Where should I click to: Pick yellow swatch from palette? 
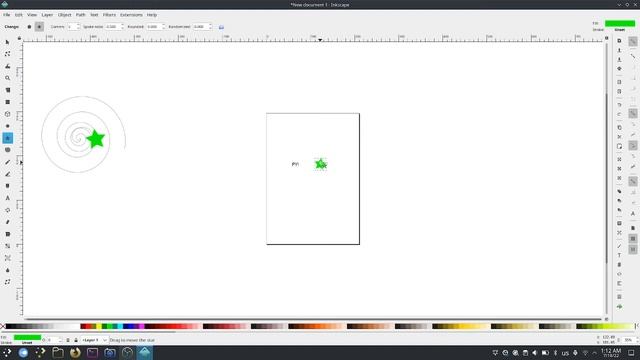tap(99, 326)
